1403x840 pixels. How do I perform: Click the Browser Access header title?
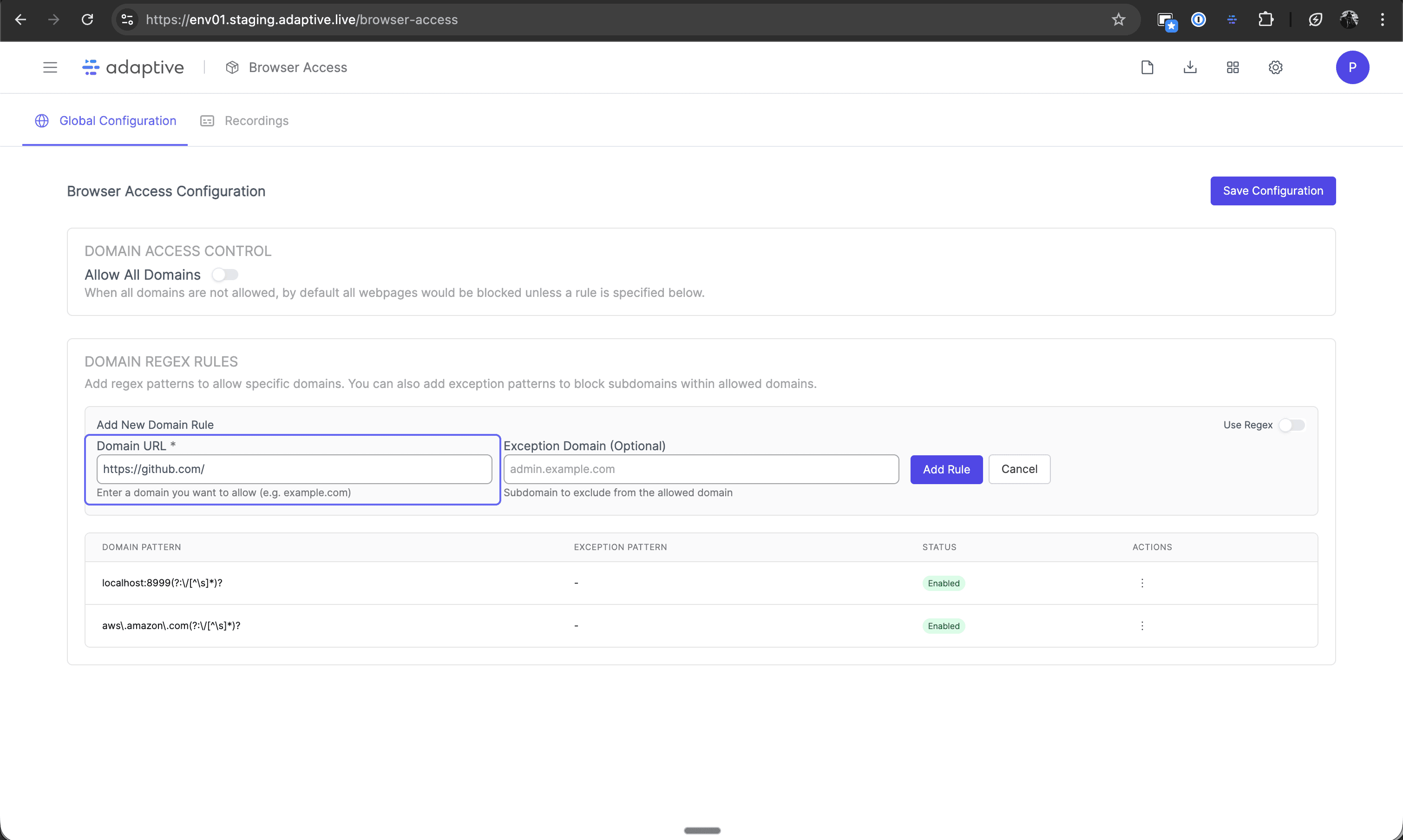[298, 67]
